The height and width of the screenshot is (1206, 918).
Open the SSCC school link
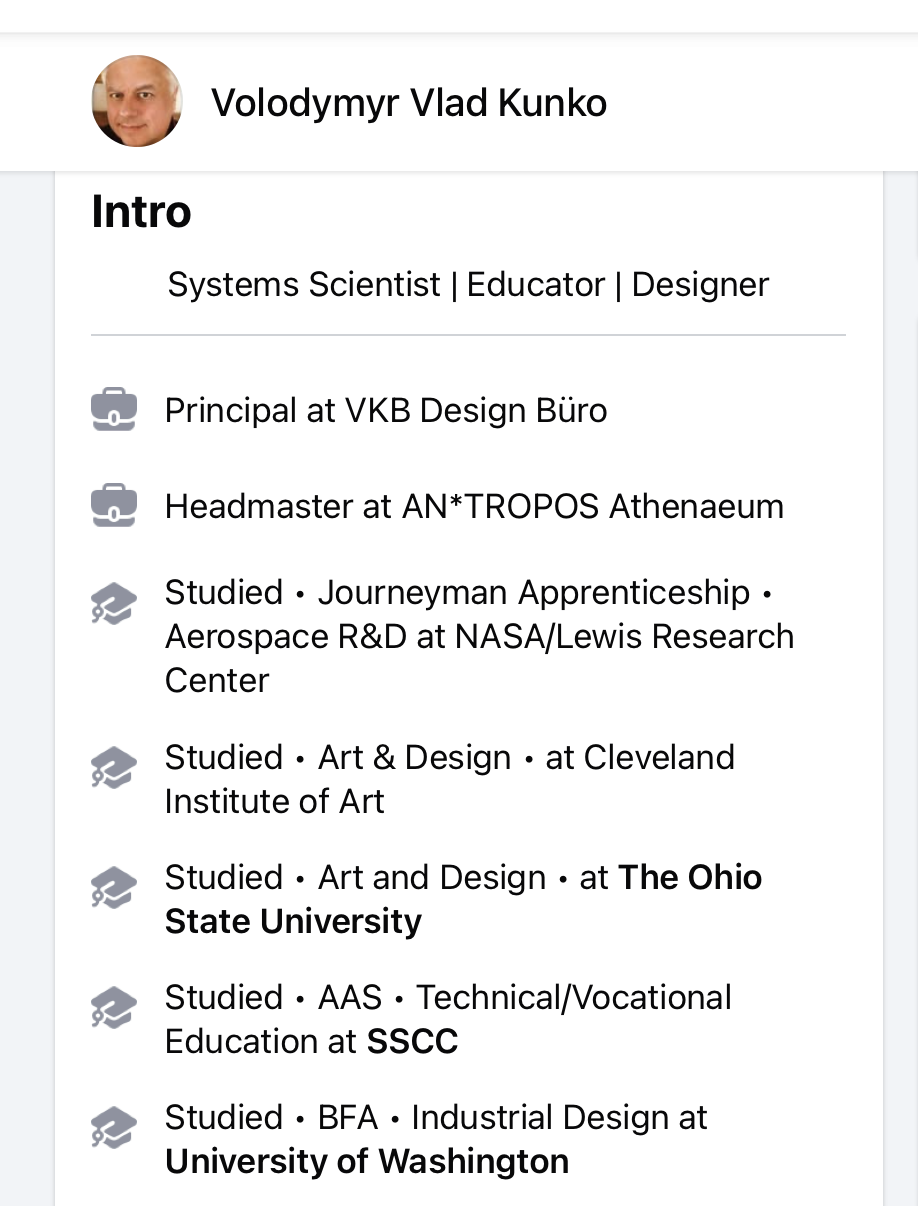412,1041
